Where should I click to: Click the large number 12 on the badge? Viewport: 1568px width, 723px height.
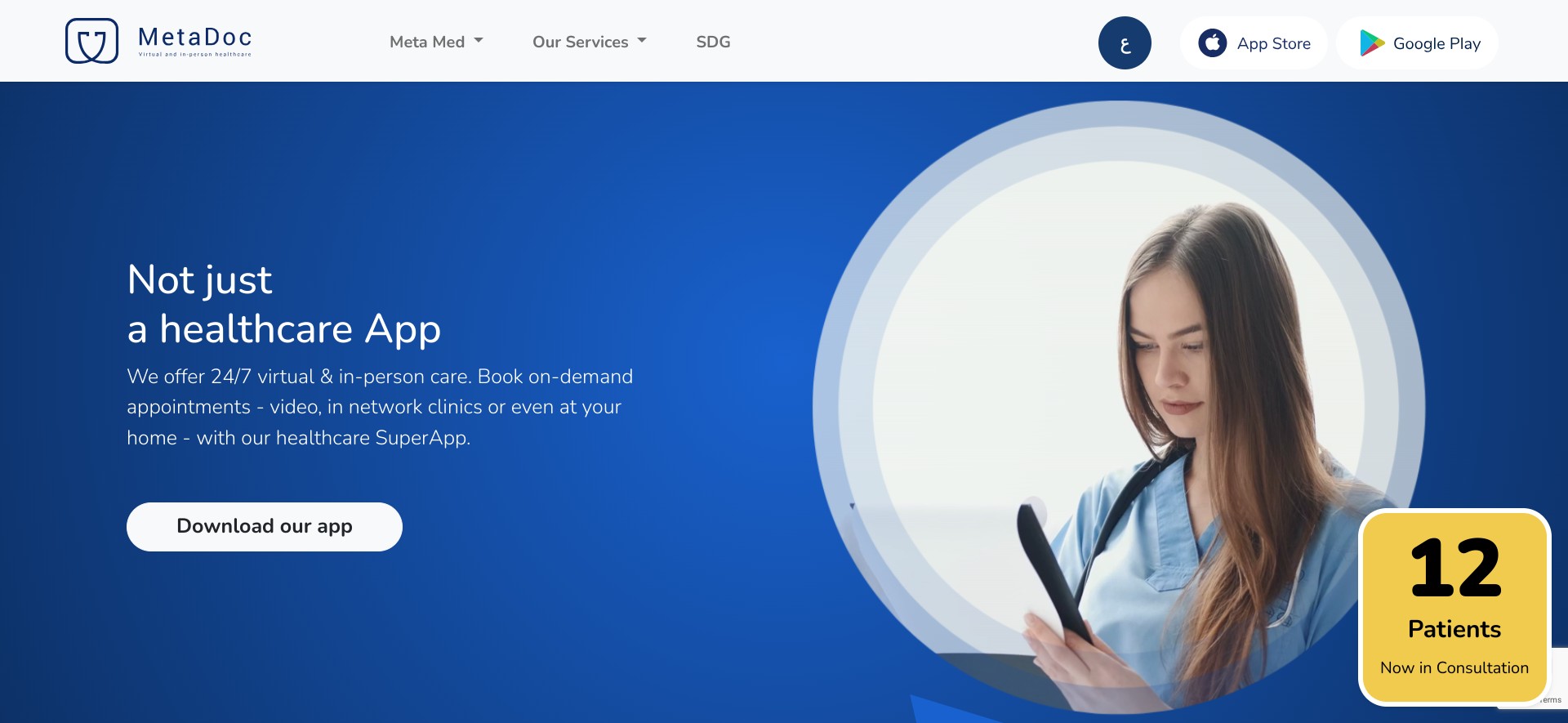pos(1454,569)
